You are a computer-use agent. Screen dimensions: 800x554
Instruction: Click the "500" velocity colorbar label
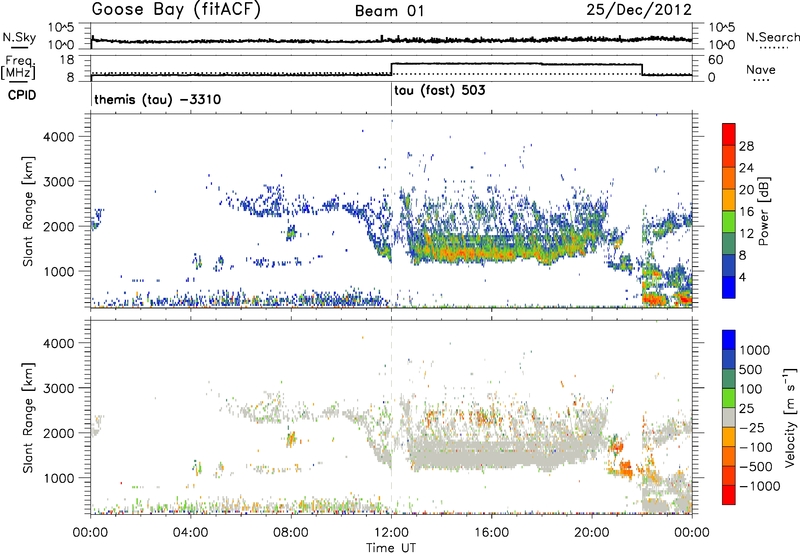tap(751, 370)
